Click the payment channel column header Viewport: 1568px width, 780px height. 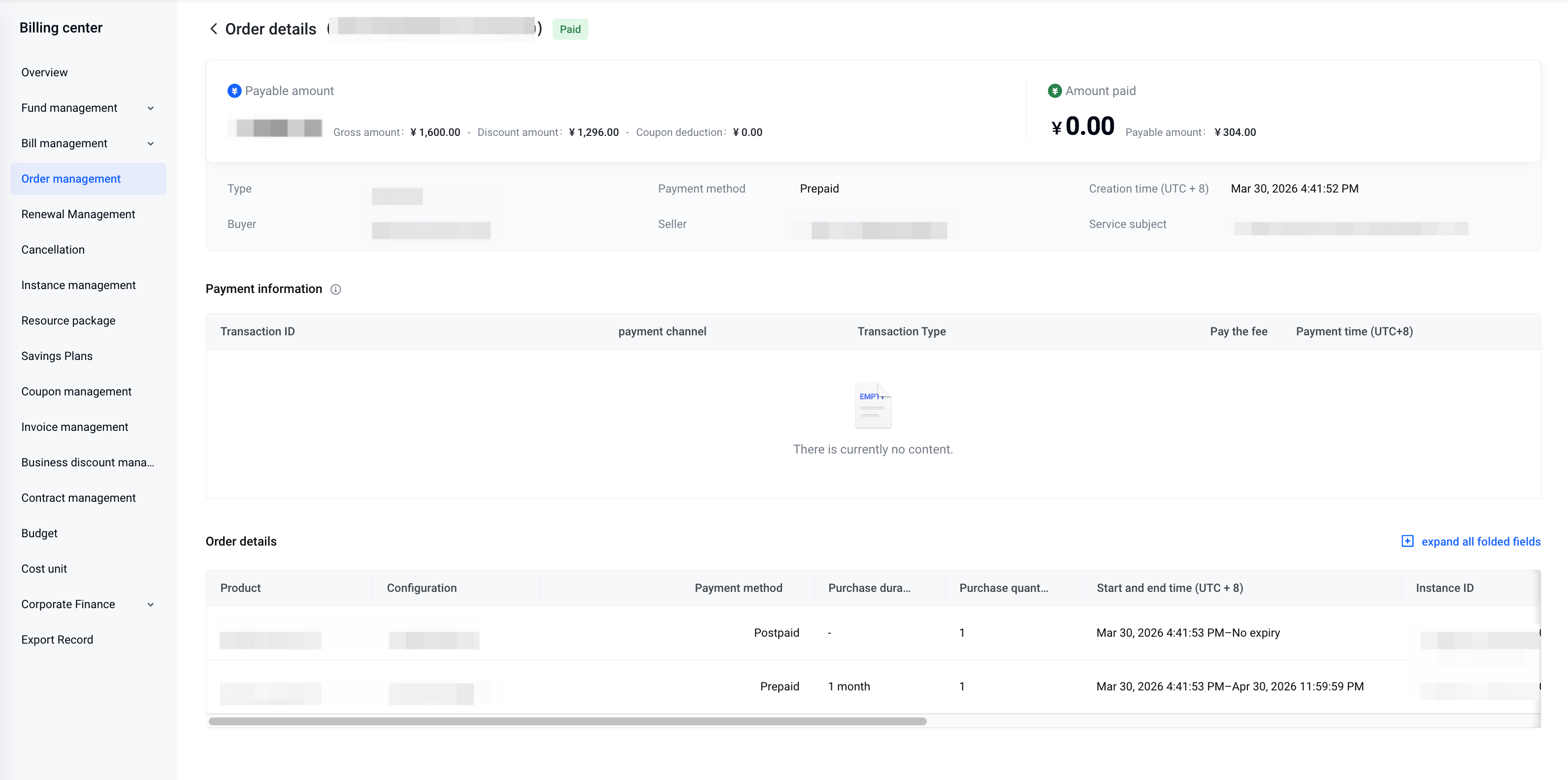pos(662,331)
